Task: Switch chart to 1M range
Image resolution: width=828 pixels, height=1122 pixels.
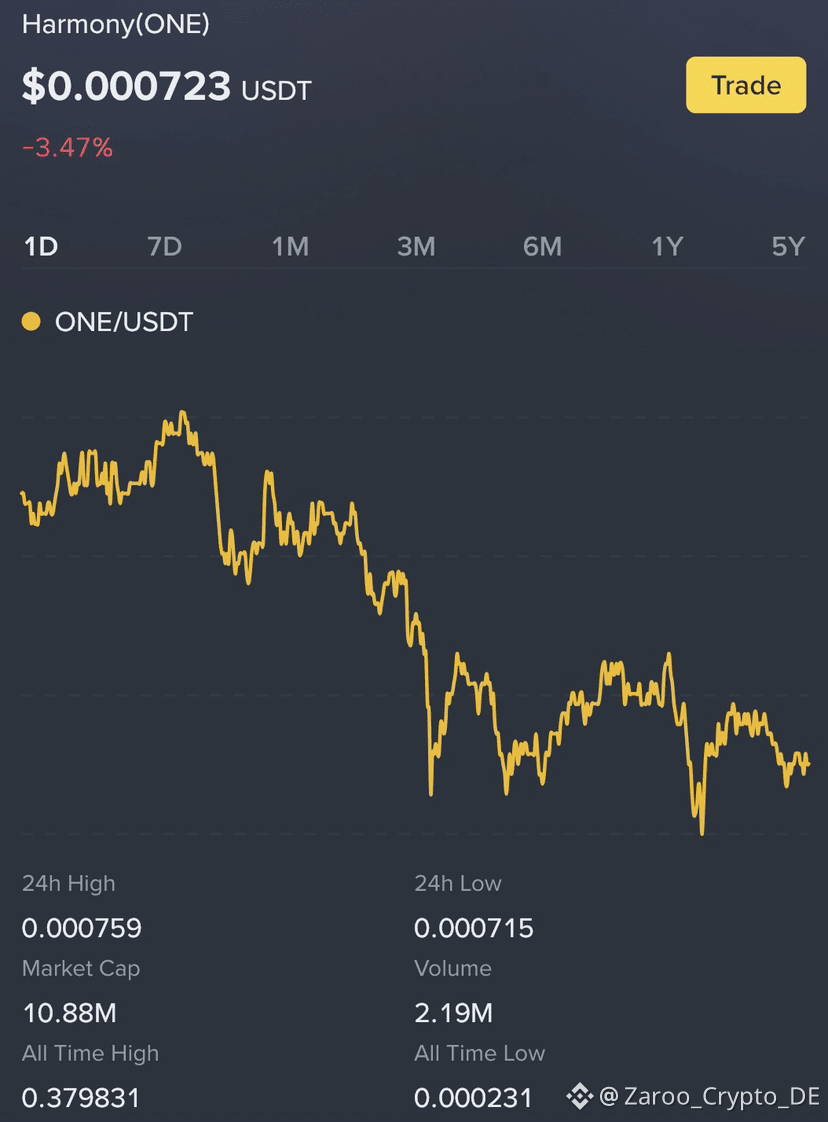Action: click(x=290, y=247)
